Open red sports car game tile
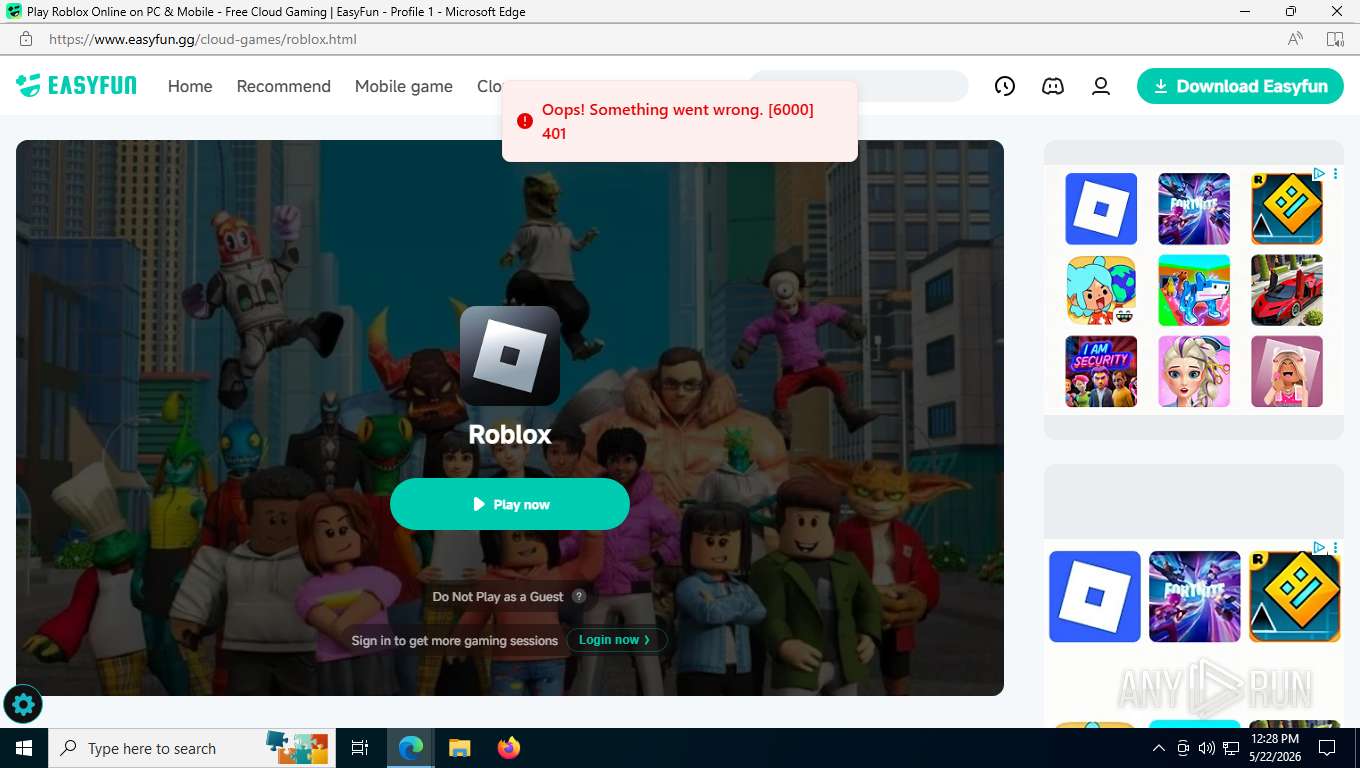This screenshot has width=1360, height=768. (x=1287, y=290)
